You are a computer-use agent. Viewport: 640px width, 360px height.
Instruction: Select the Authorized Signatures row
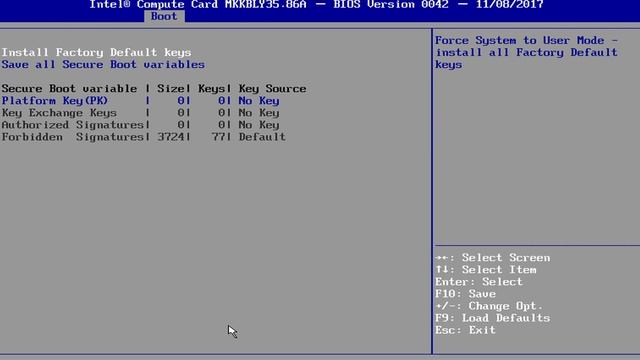click(140, 125)
